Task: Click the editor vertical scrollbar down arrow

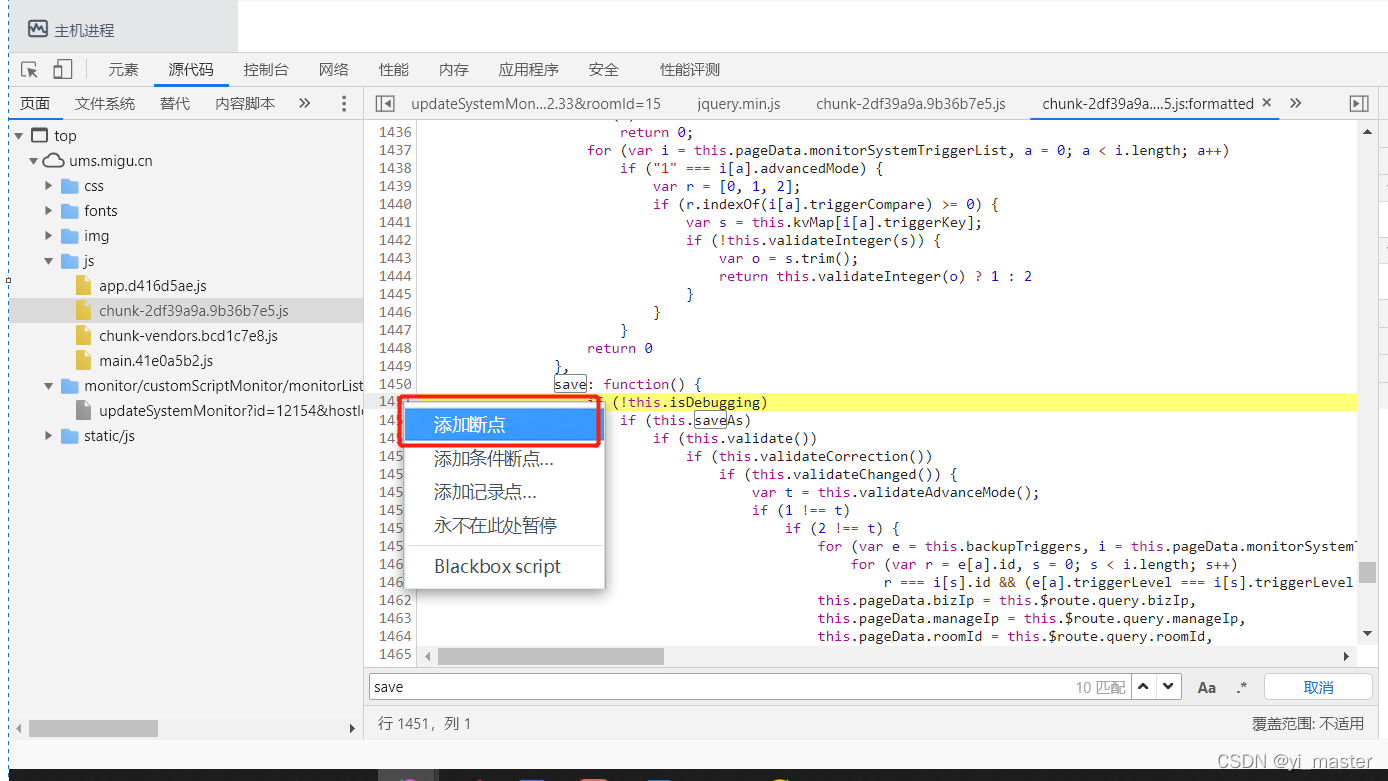Action: pos(1367,634)
